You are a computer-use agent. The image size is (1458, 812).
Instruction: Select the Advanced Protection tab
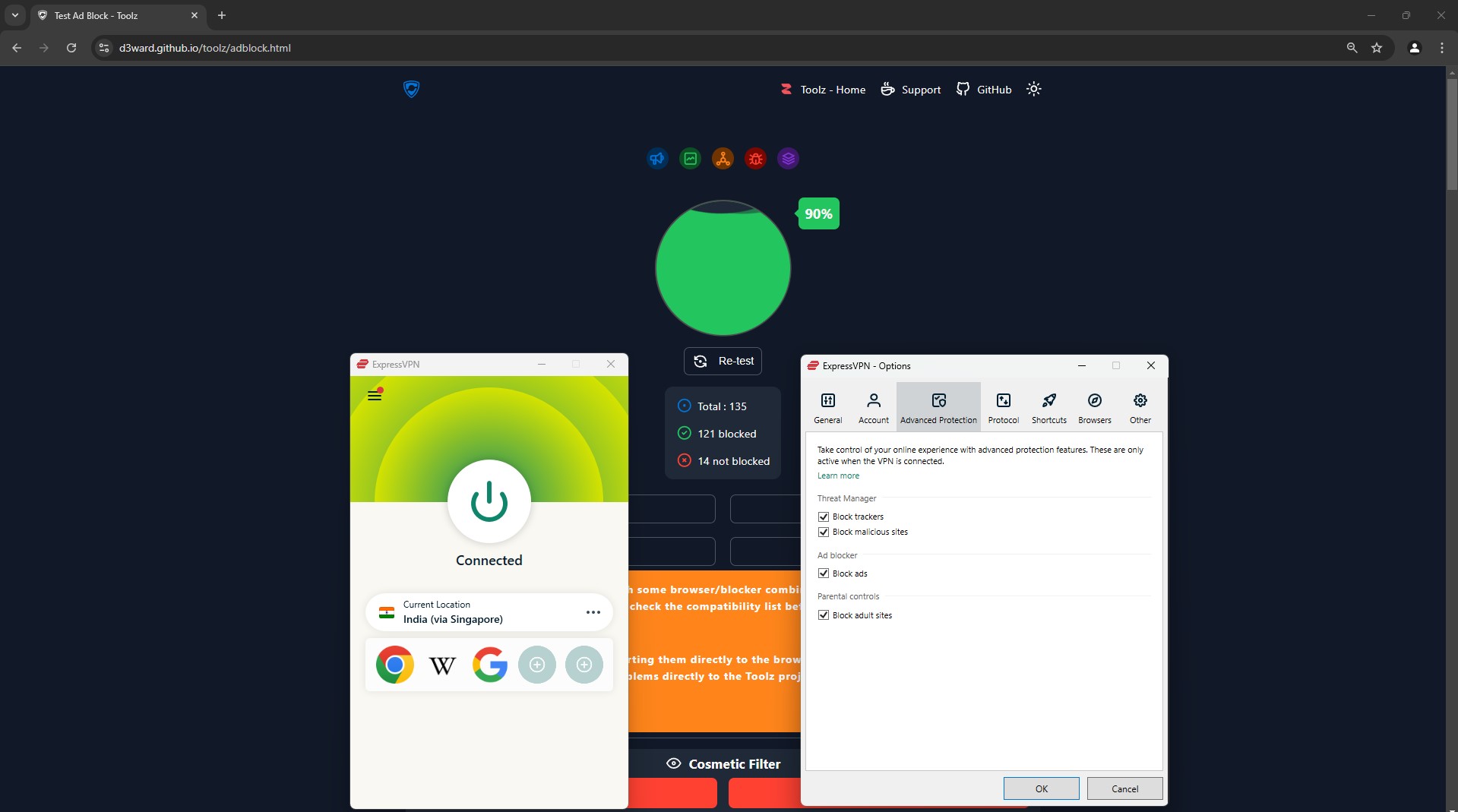pos(938,407)
